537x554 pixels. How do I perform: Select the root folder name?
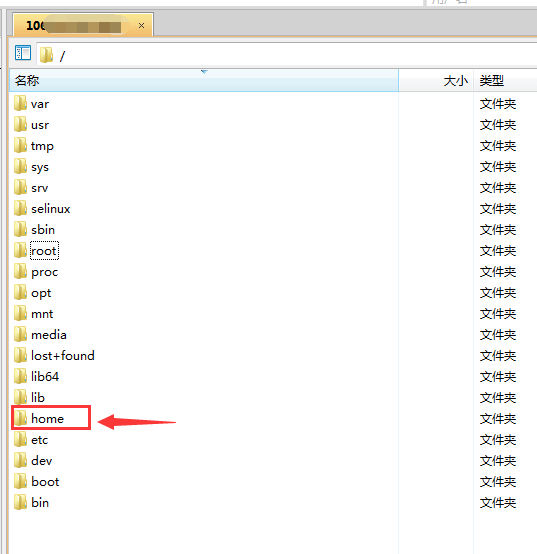(x=44, y=251)
